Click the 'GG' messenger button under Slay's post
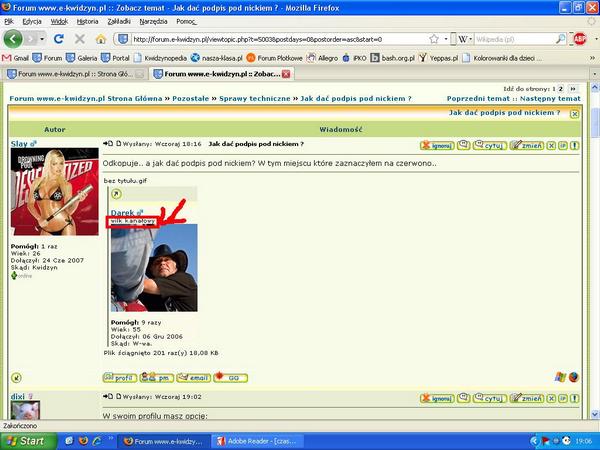The width and height of the screenshot is (600, 450). [x=230, y=377]
